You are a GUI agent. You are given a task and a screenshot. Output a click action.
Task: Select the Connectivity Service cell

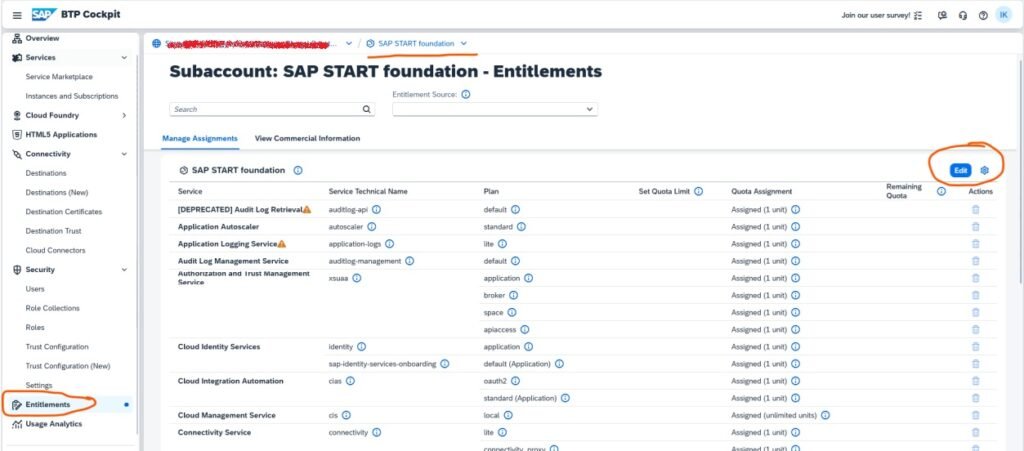pos(214,432)
